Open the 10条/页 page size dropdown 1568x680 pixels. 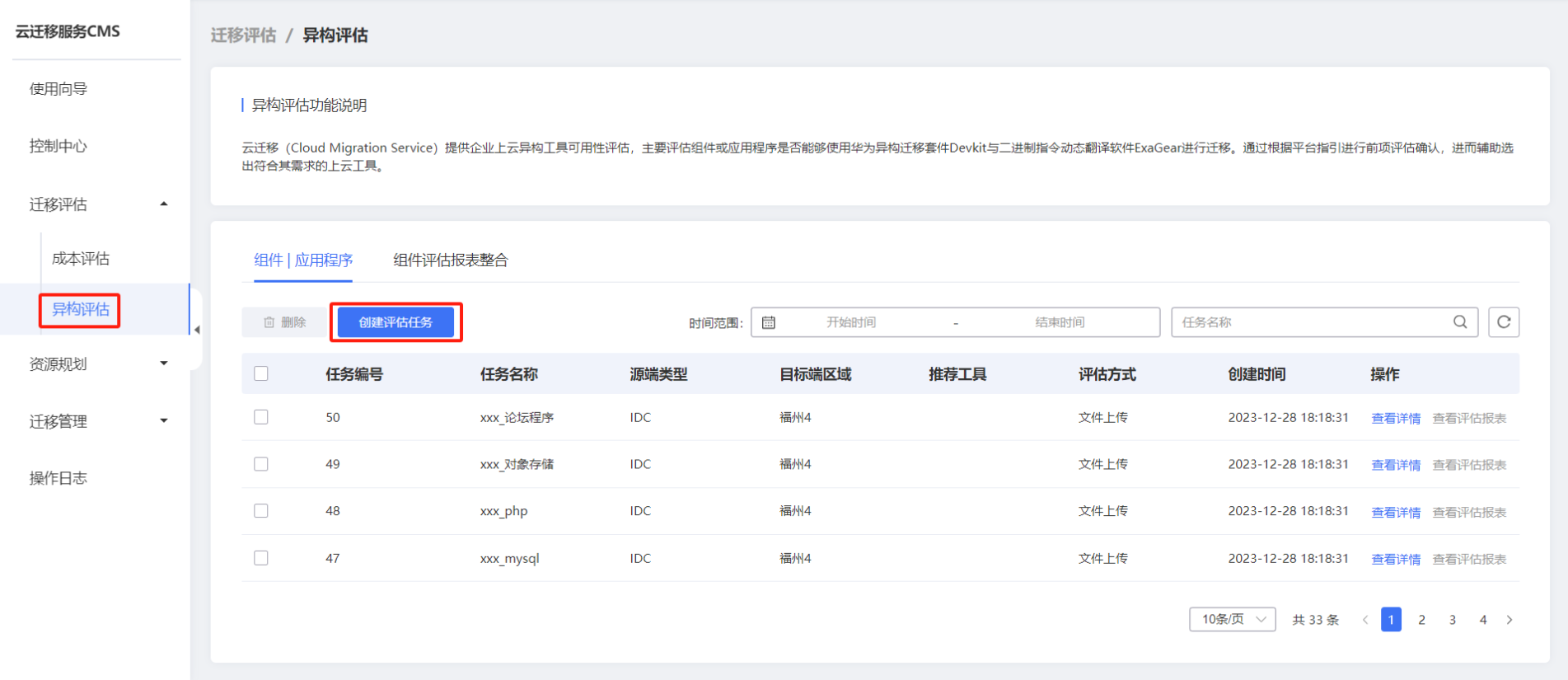point(1233,620)
